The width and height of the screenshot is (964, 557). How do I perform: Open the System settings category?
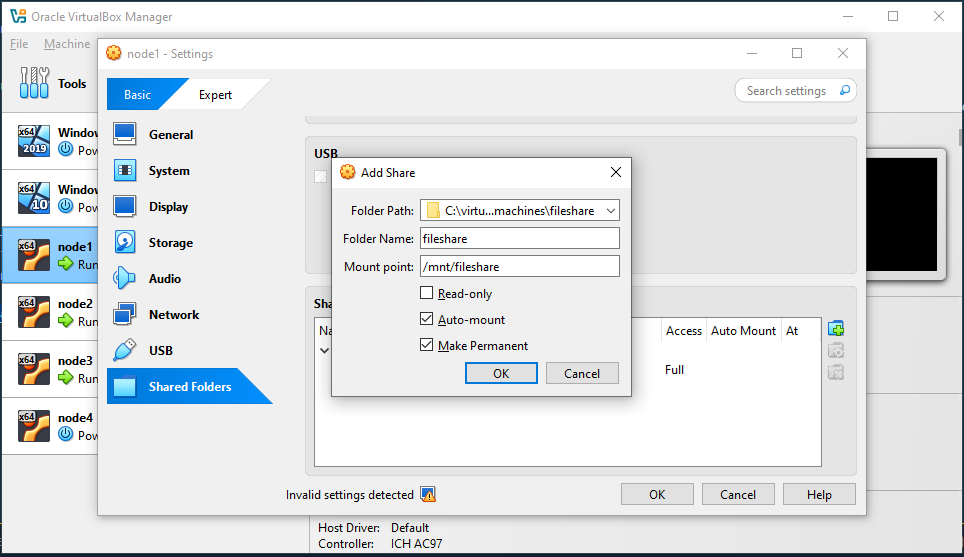(x=168, y=171)
